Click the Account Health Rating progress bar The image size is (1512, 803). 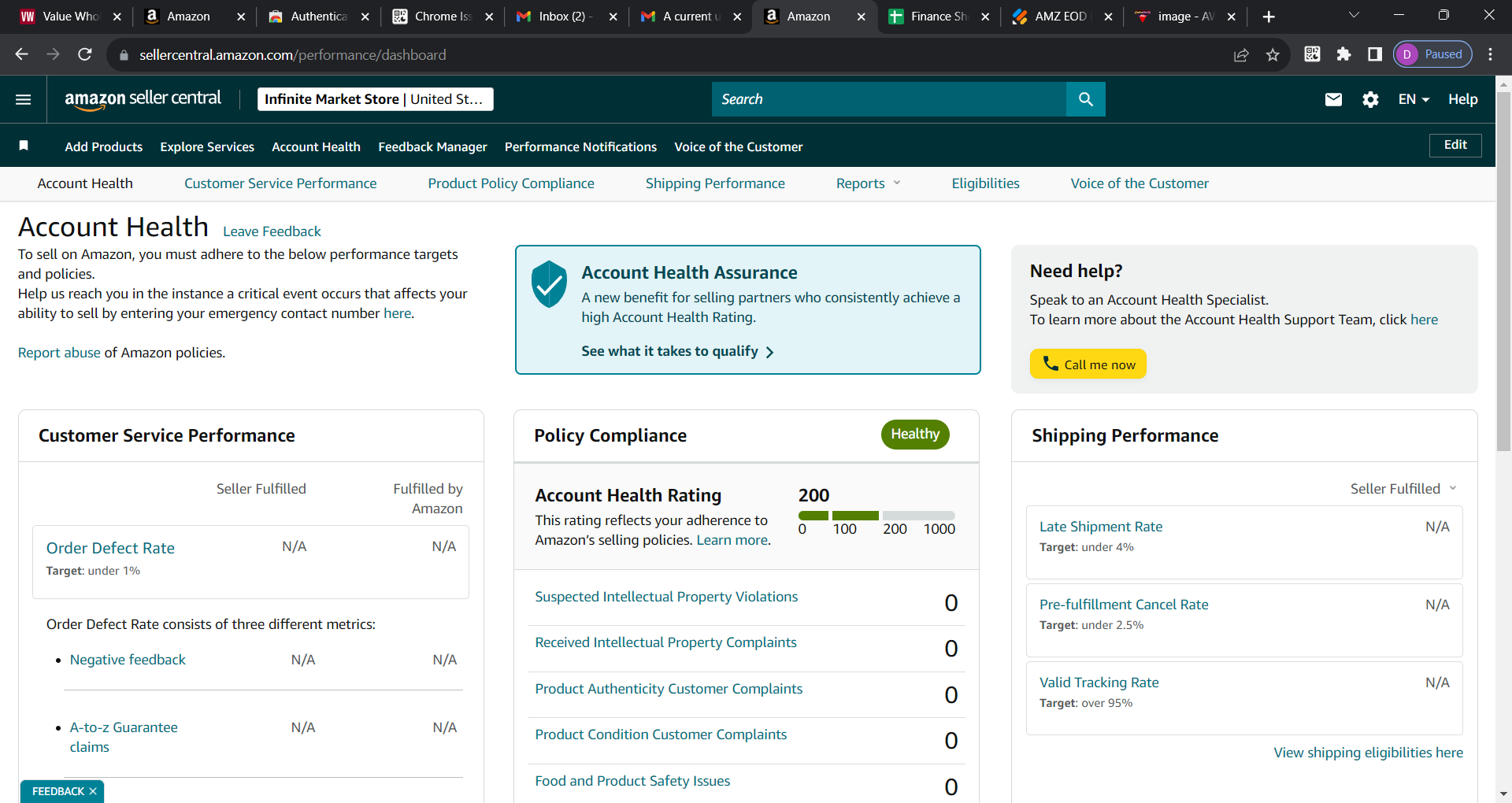tap(876, 516)
